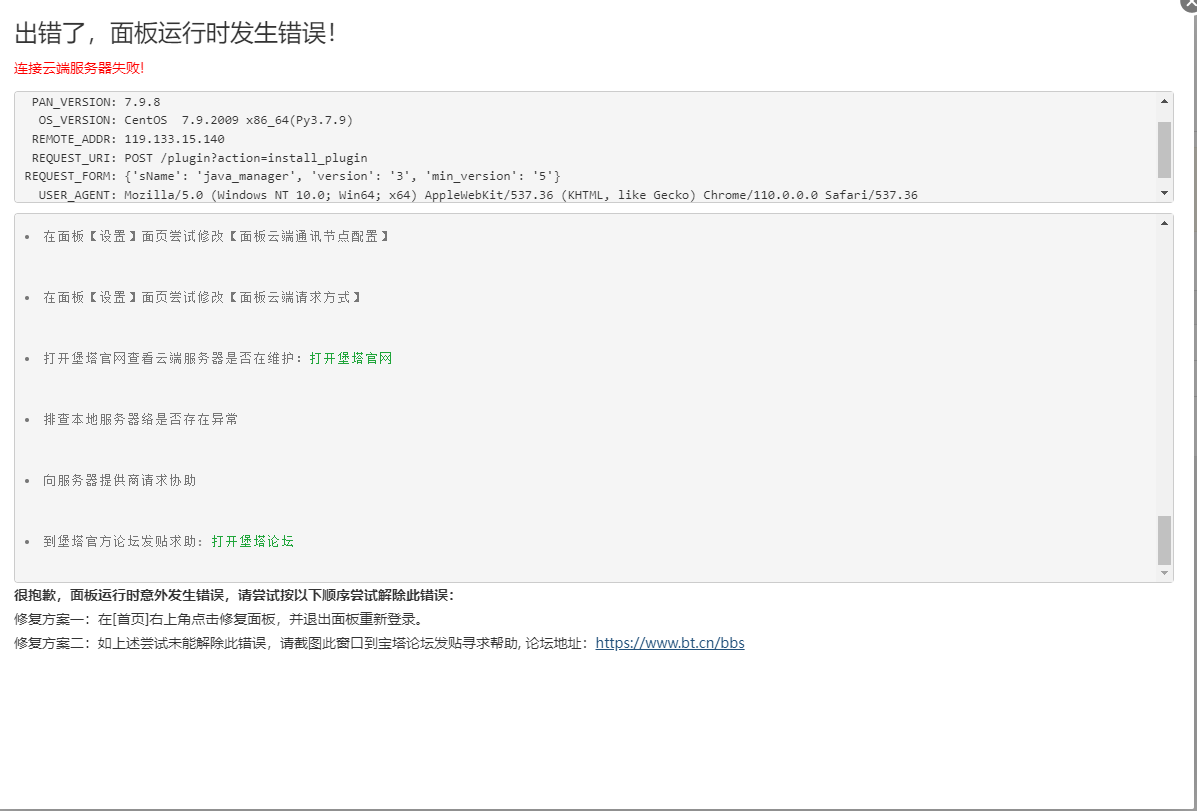This screenshot has width=1197, height=811.
Task: Click the REQUEST_URI POST /plugin line
Action: (x=199, y=158)
